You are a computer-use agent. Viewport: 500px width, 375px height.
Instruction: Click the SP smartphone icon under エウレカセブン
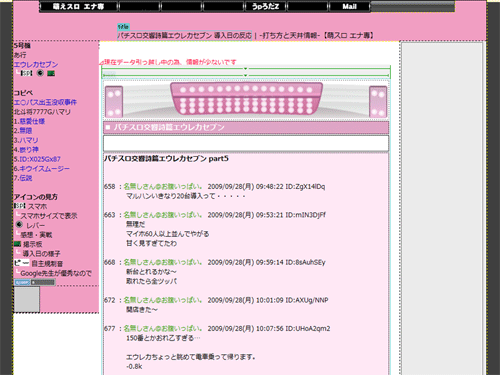27,73
